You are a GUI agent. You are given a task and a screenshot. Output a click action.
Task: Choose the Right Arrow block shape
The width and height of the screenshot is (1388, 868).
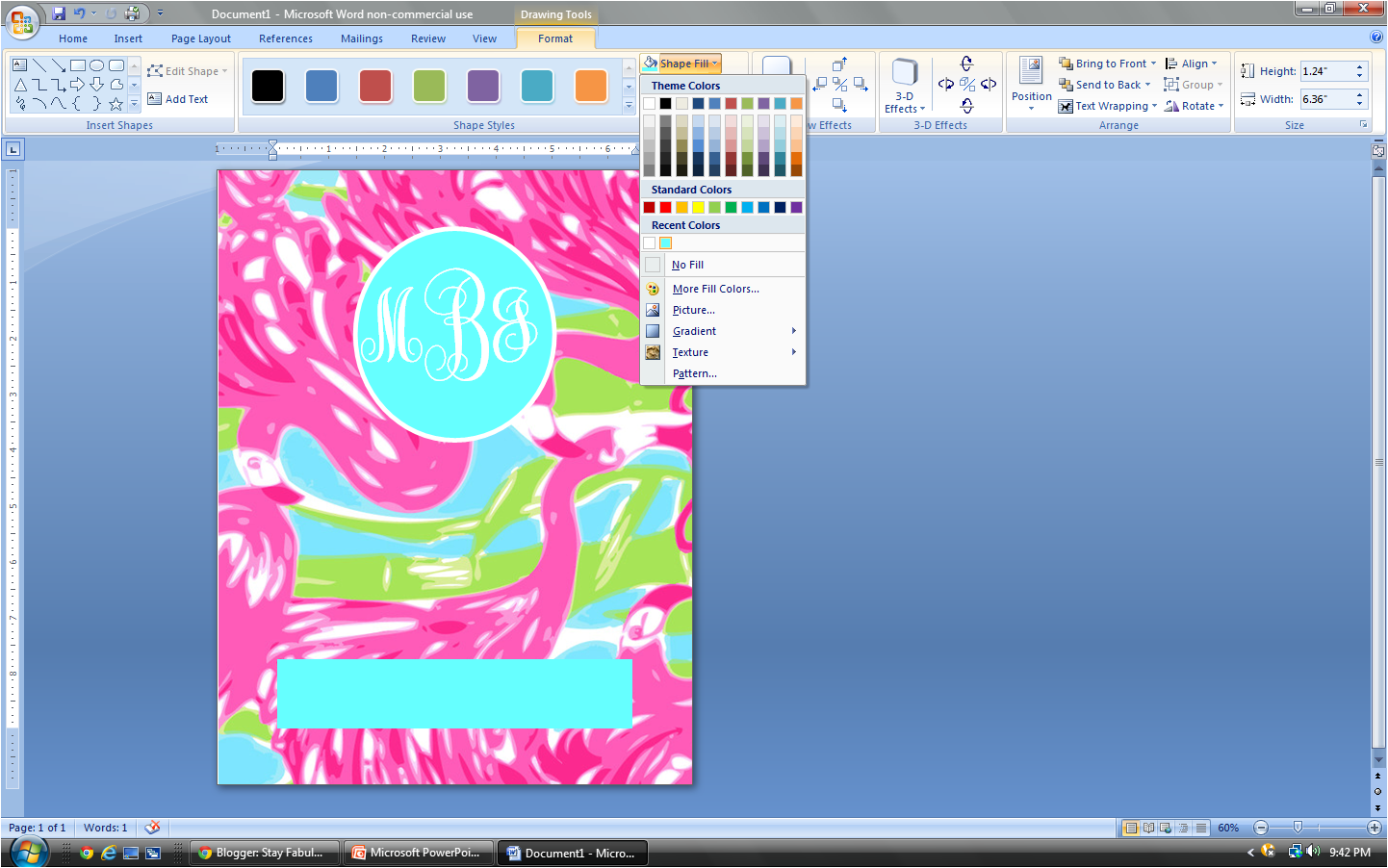pyautogui.click(x=78, y=85)
